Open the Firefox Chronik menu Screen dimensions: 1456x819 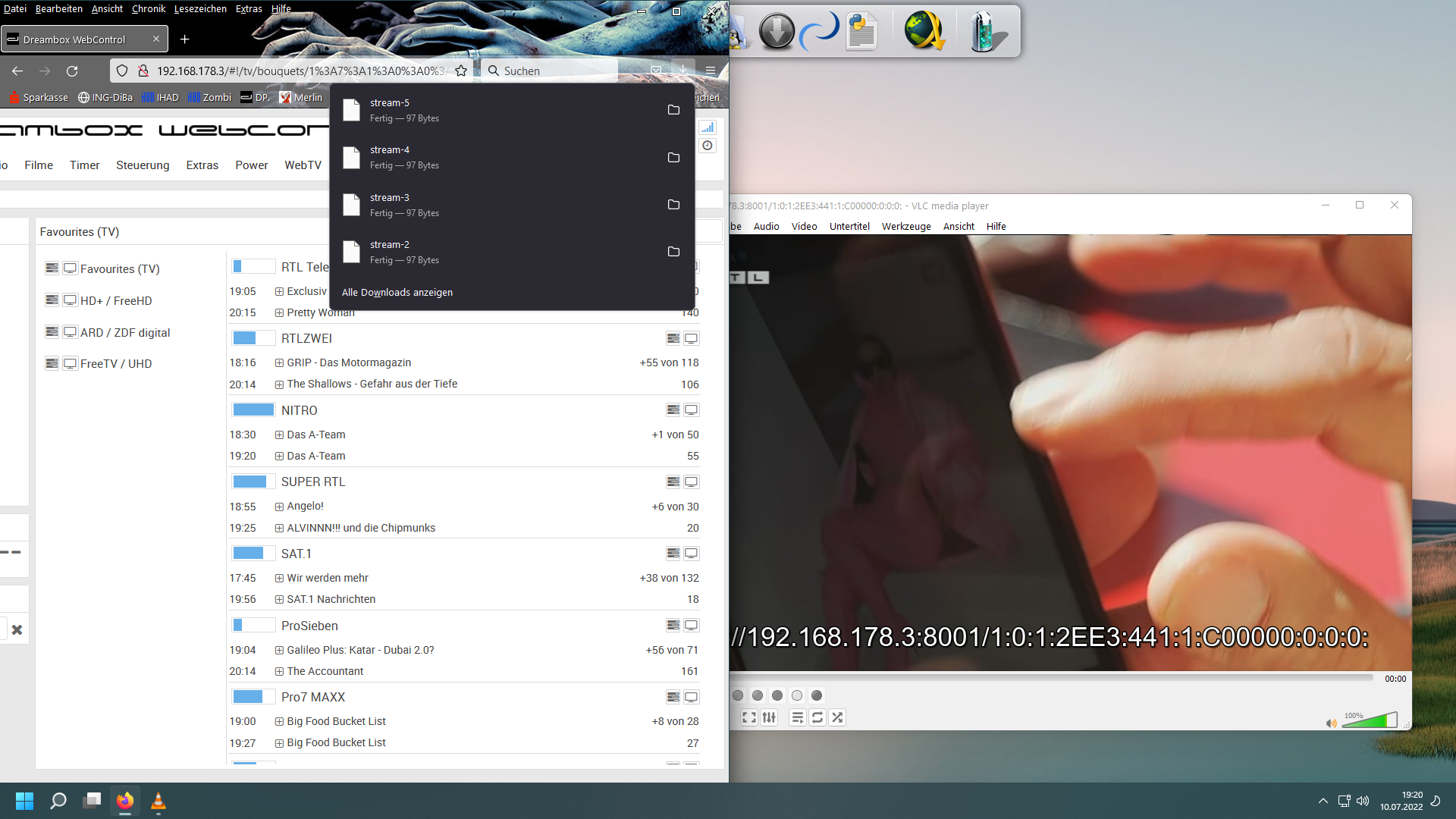point(148,8)
